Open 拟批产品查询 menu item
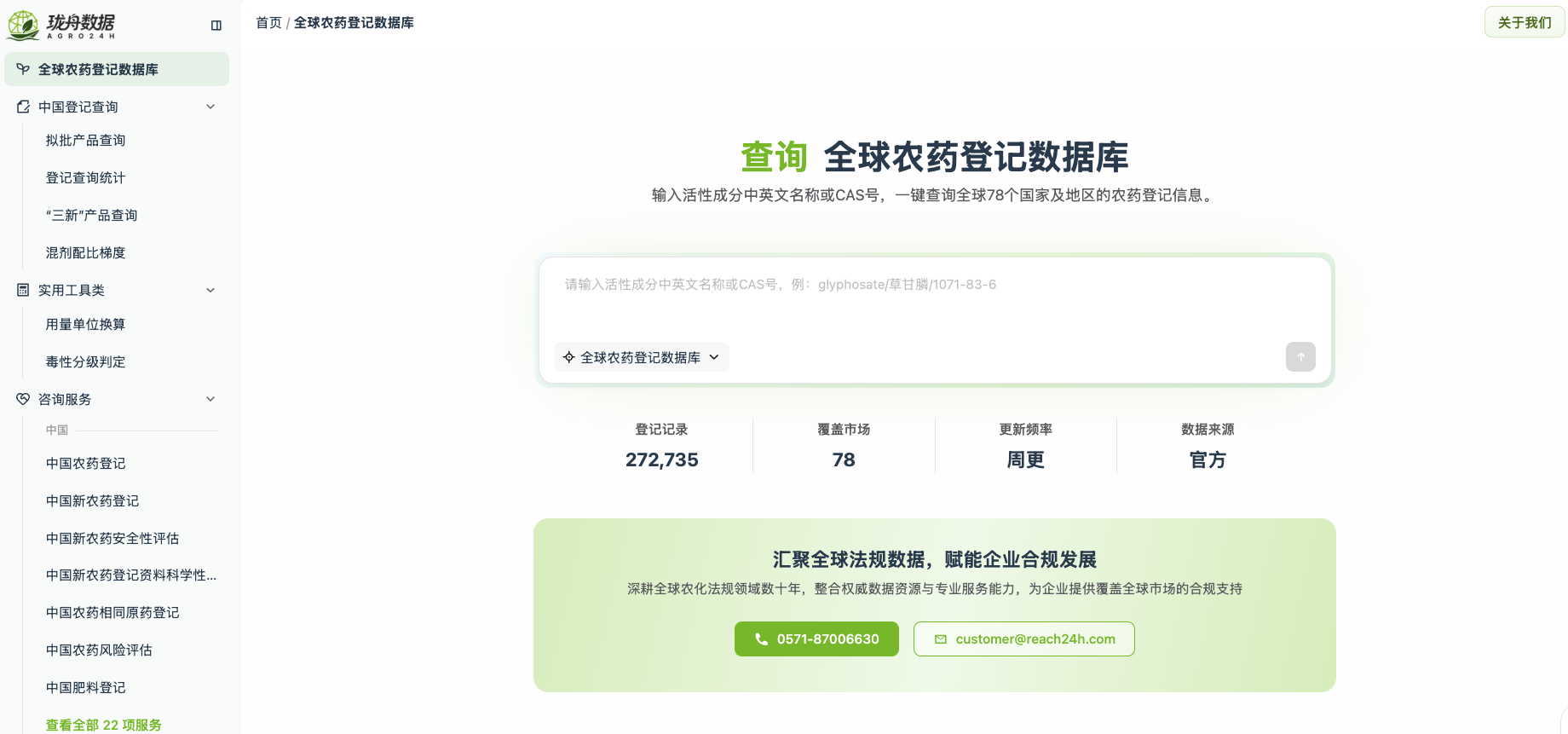This screenshot has height=734, width=1568. [x=85, y=141]
